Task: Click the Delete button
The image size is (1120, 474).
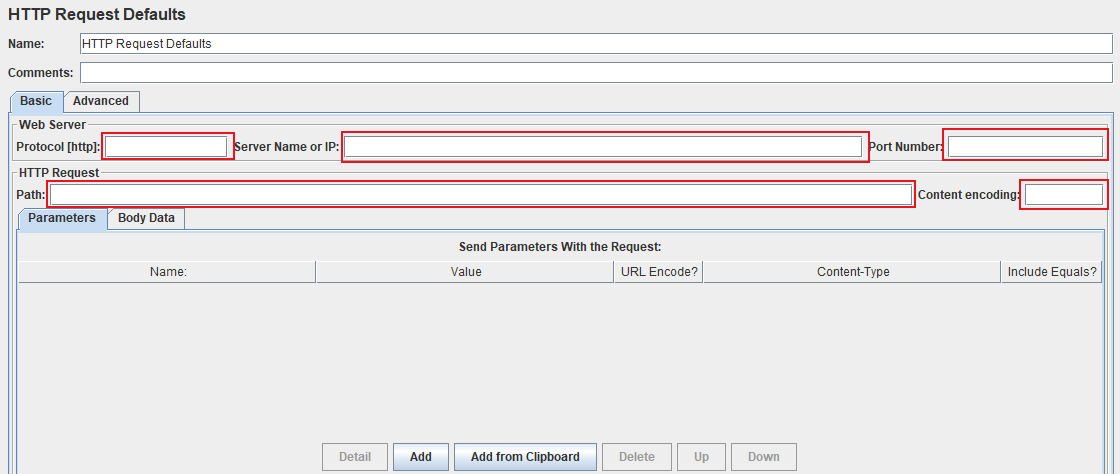Action: (x=636, y=457)
